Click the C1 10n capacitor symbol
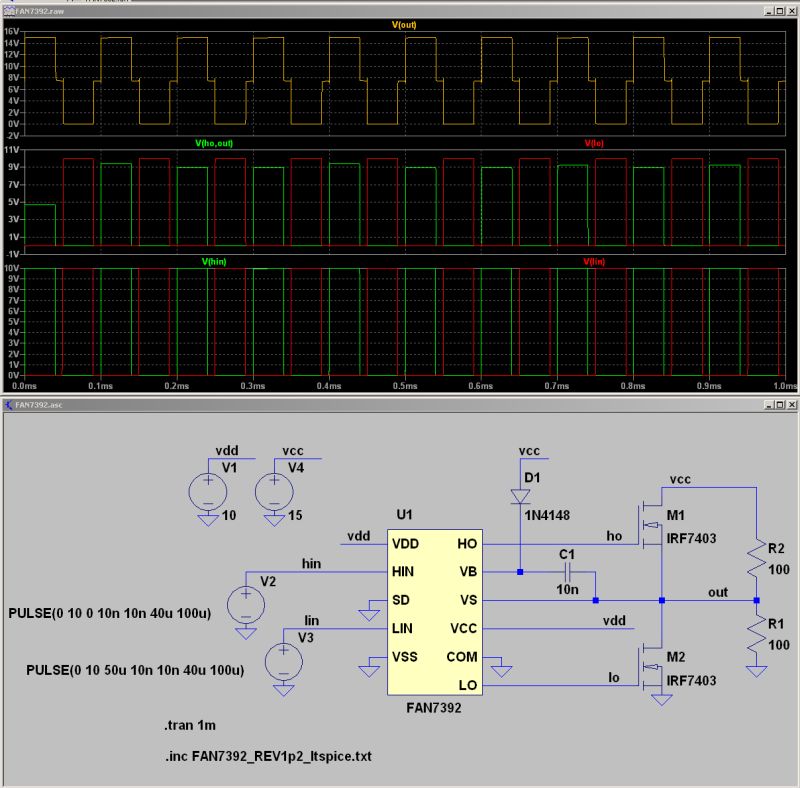Screen dimensions: 800x788 (567, 570)
